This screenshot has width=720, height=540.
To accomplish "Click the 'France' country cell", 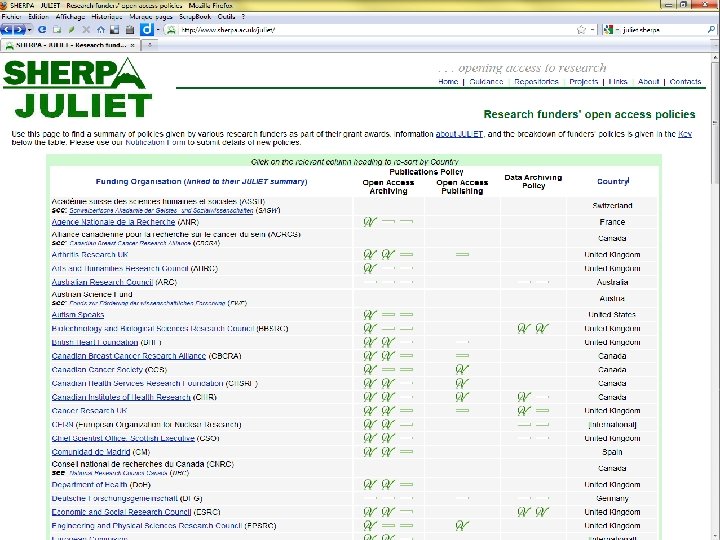I will pos(612,222).
